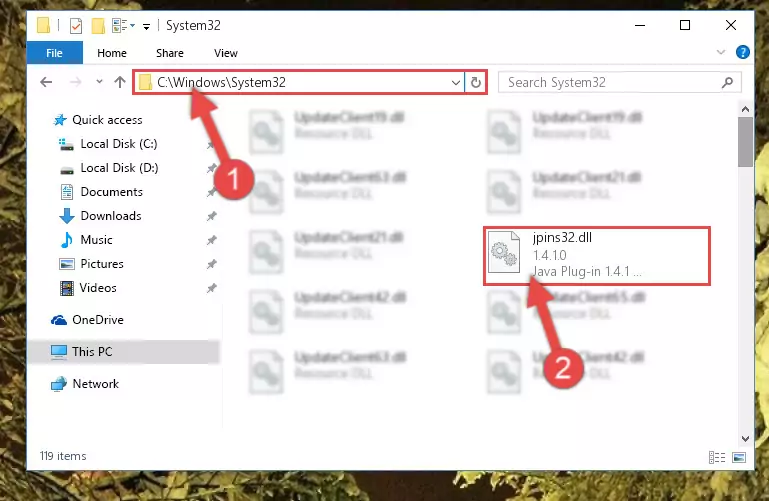Click the Documents icon in sidebar
This screenshot has width=769, height=501.
(67, 192)
